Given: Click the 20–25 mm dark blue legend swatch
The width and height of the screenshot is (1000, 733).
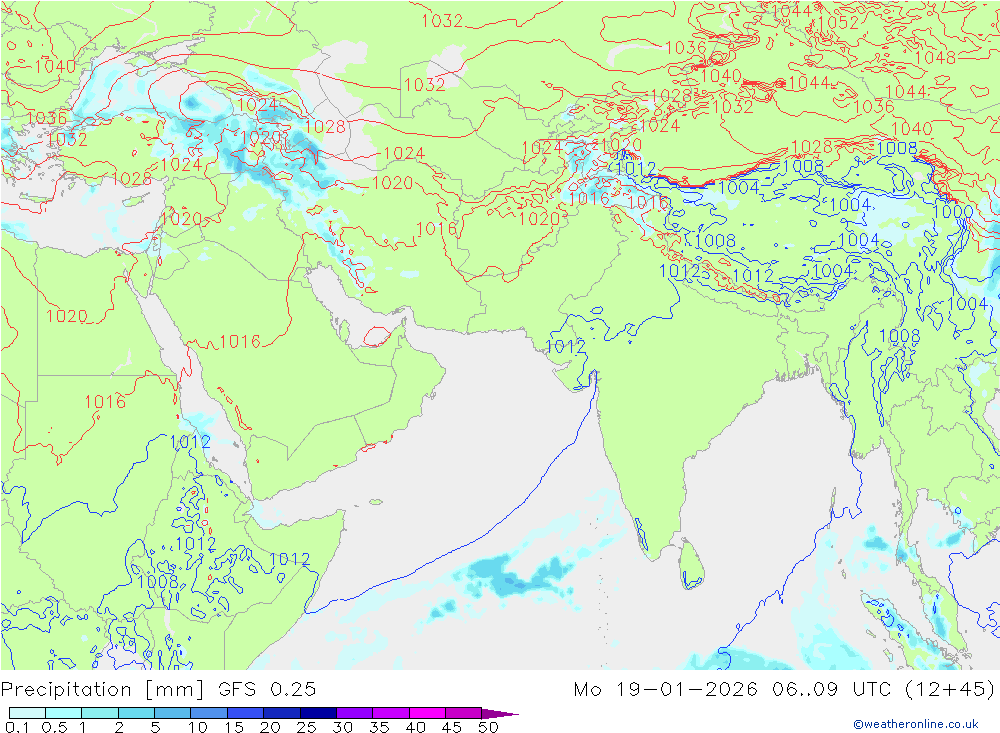Looking at the screenshot, I should [281, 713].
